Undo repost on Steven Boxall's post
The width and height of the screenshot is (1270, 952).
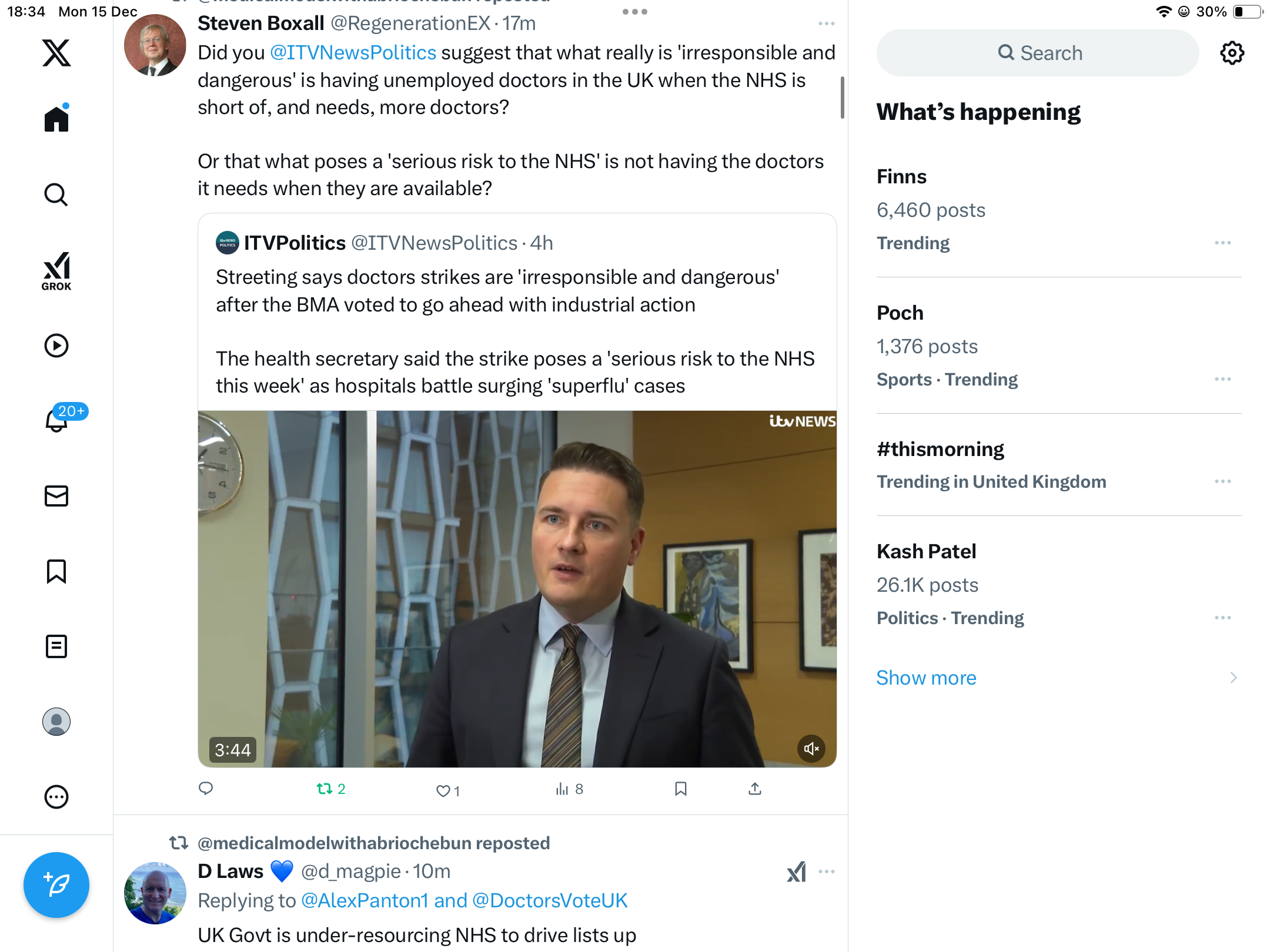coord(325,789)
